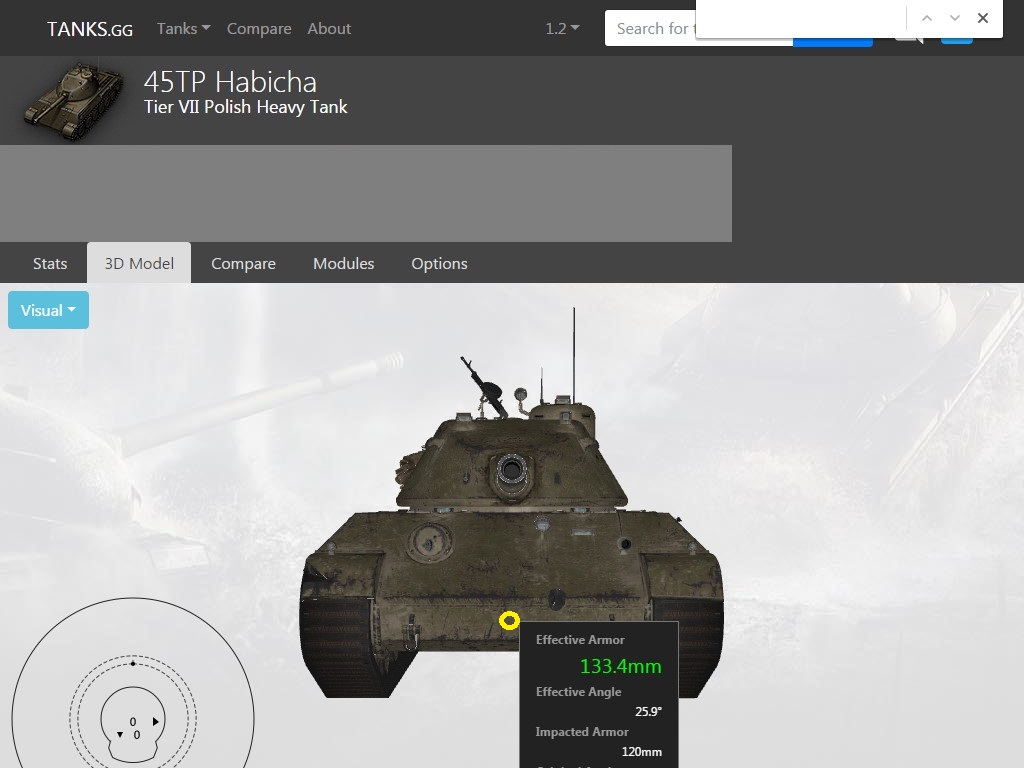Open the Options tab
The height and width of the screenshot is (768, 1024).
440,263
